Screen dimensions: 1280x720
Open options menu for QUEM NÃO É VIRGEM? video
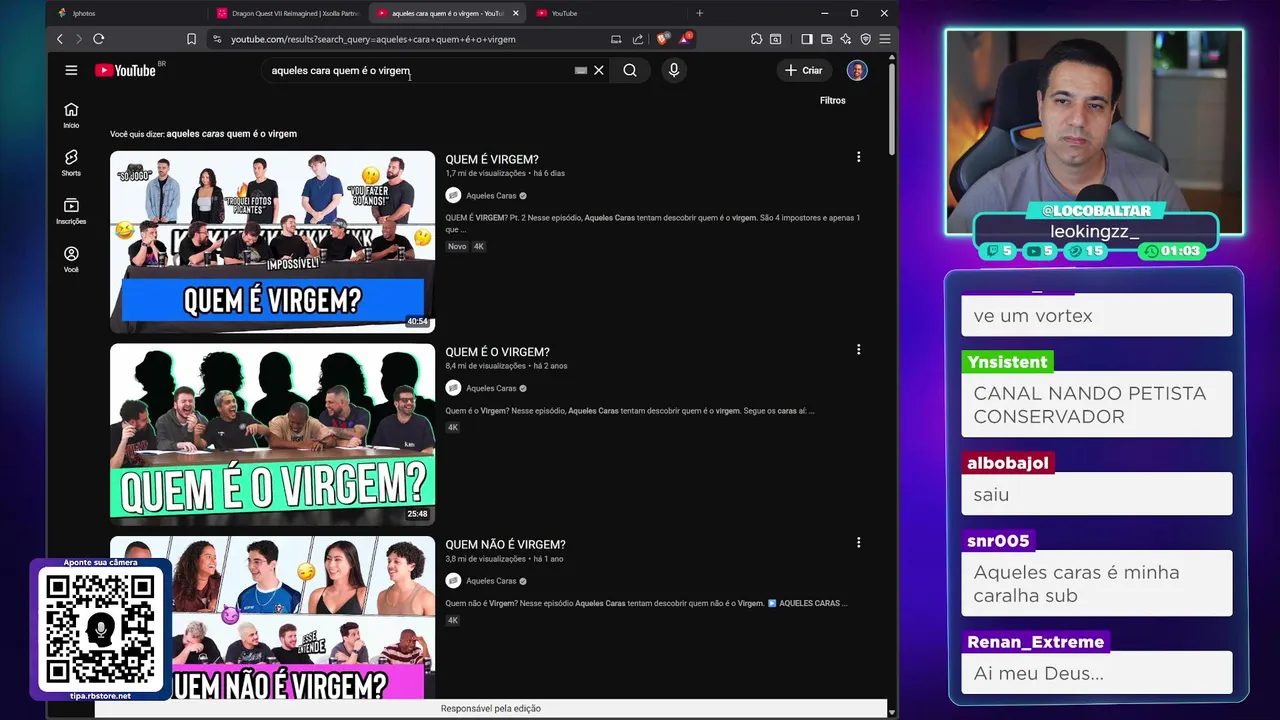858,543
